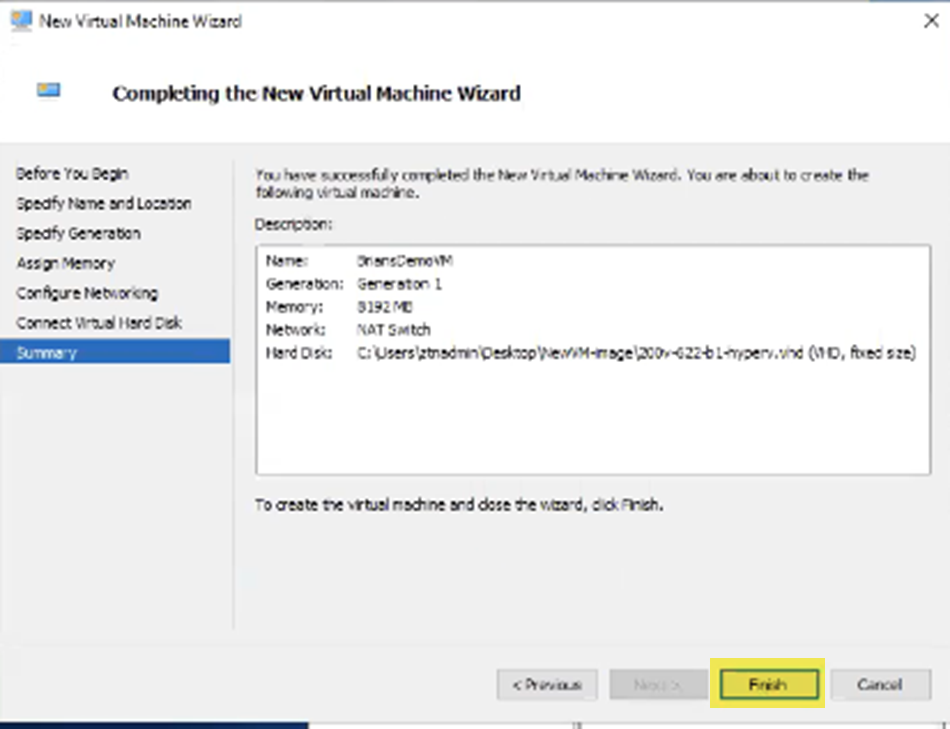950x729 pixels.
Task: Click the Previous button
Action: pyautogui.click(x=546, y=684)
